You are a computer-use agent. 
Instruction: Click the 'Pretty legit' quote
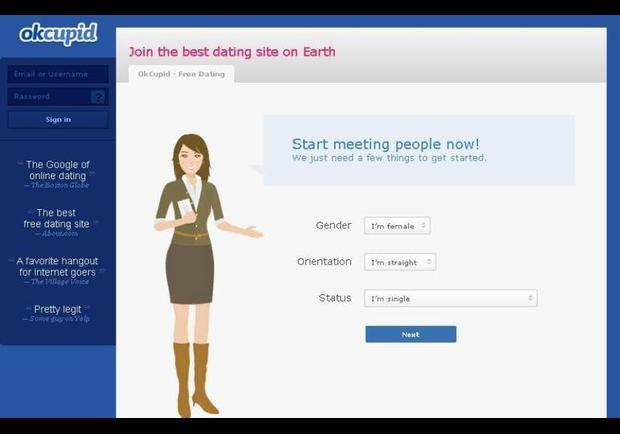pyautogui.click(x=57, y=309)
